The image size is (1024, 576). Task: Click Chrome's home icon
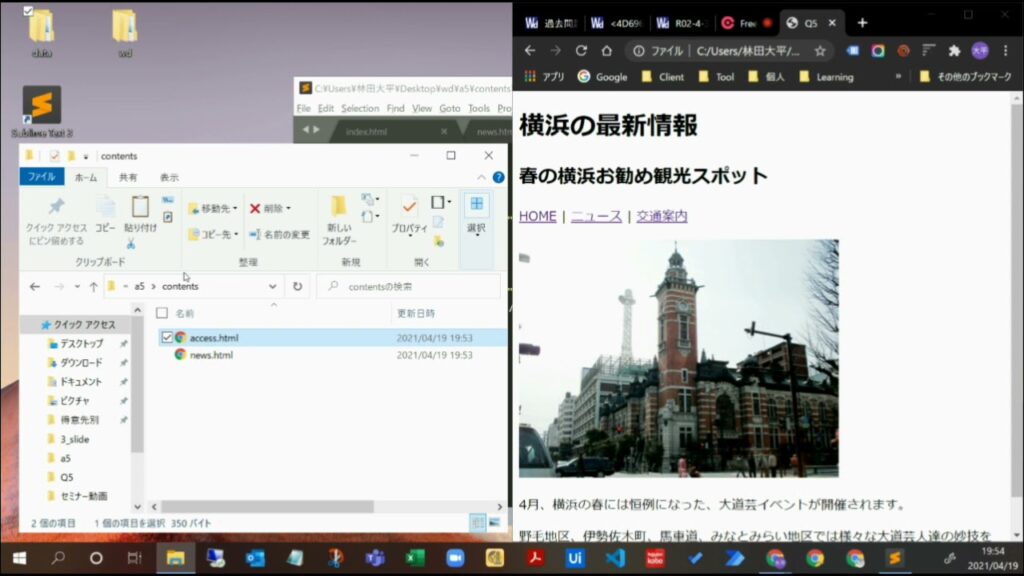[607, 50]
